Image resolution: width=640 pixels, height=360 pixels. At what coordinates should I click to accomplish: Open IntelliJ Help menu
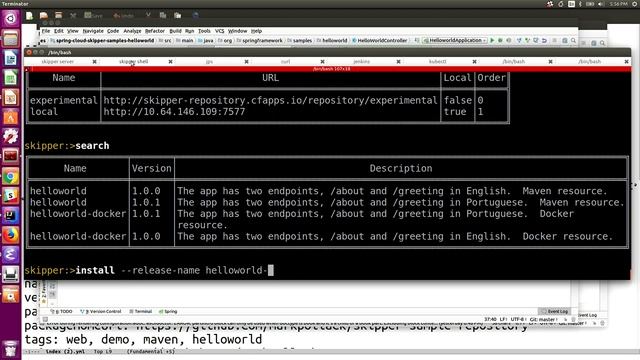(256, 31)
